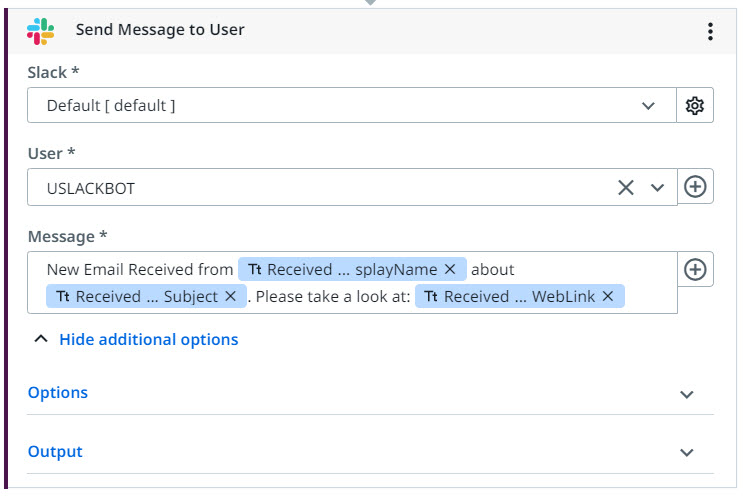743x496 pixels.
Task: Open Slack connection settings gear
Action: (x=695, y=105)
